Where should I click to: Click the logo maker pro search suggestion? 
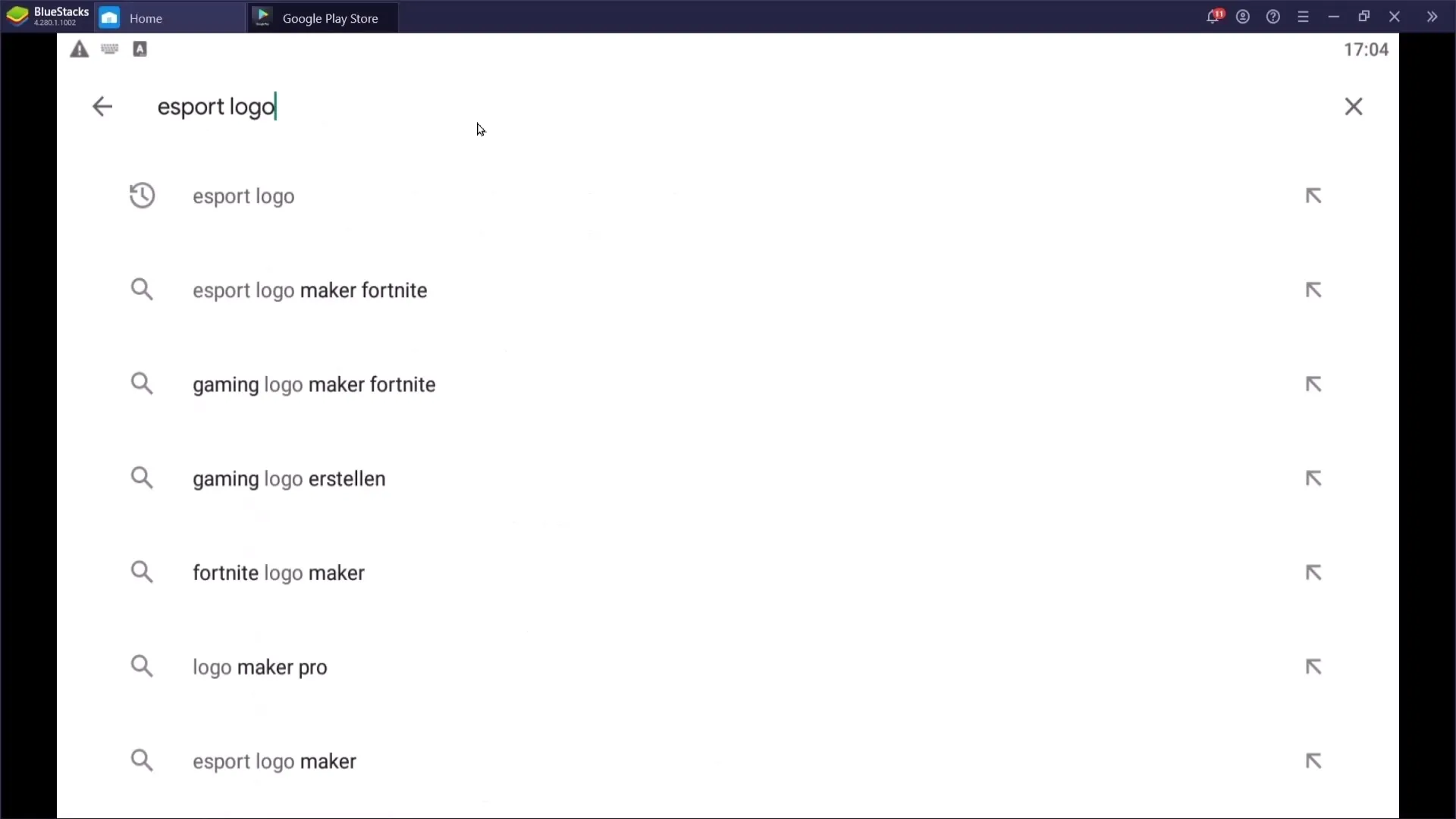click(259, 666)
